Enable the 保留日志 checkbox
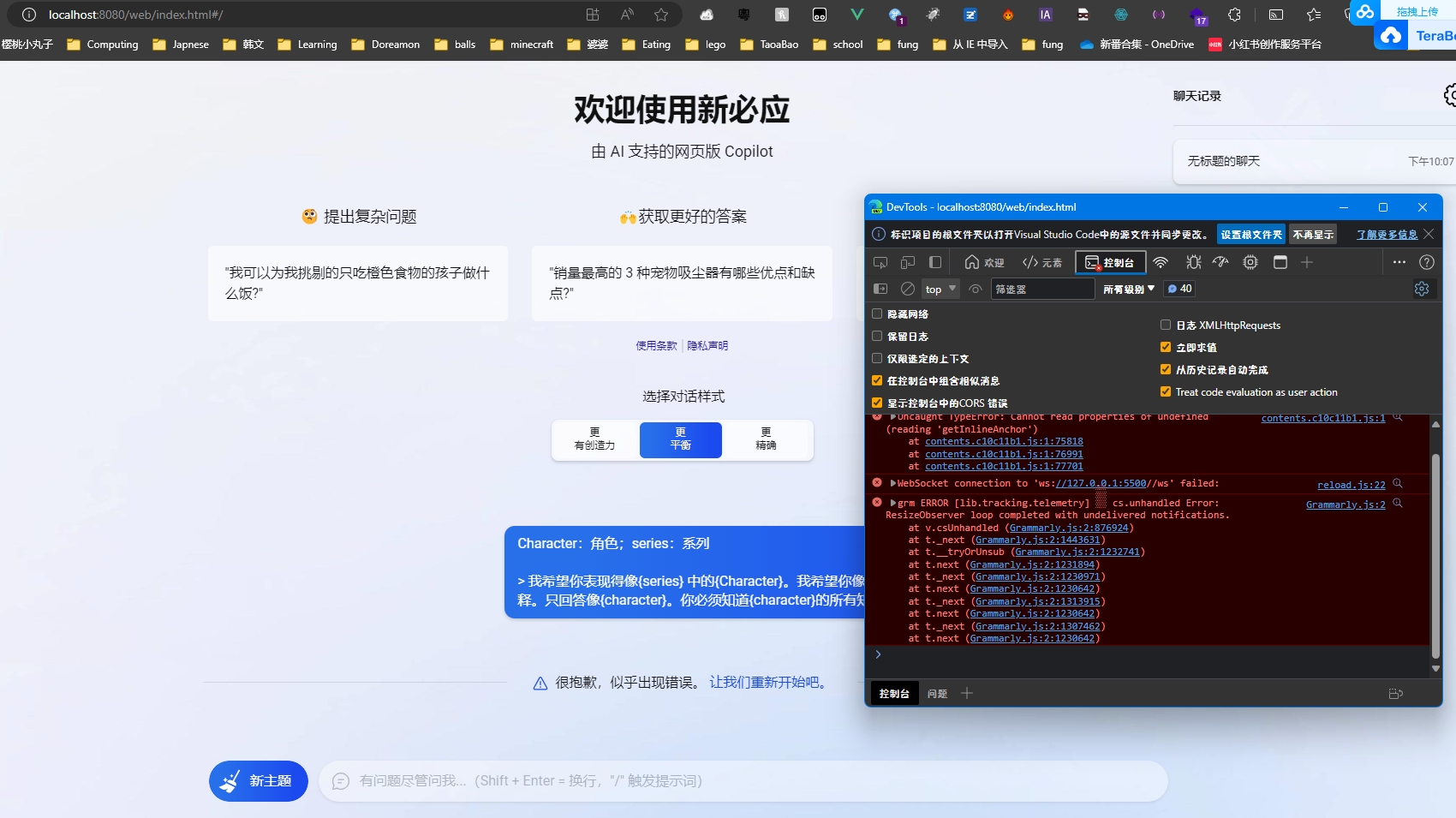The image size is (1456, 818). tap(877, 336)
